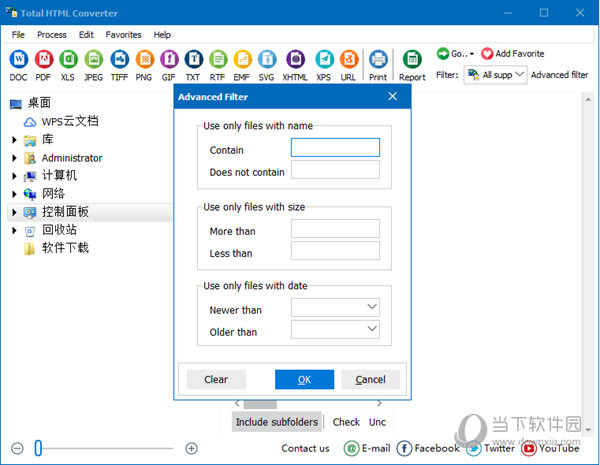Expand the 网络 network node
This screenshot has height=465, width=600.
click(14, 194)
